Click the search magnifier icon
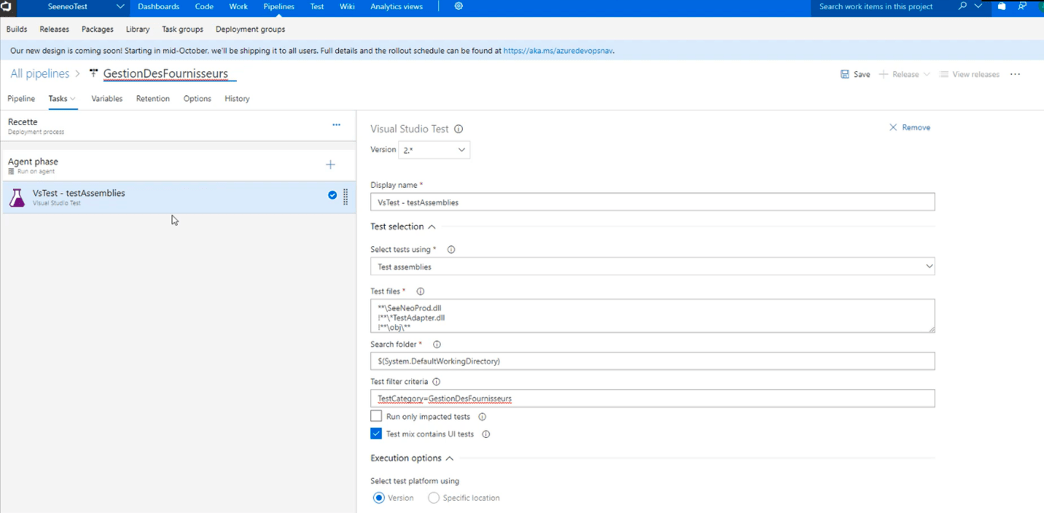The width and height of the screenshot is (1044, 513). coord(962,6)
